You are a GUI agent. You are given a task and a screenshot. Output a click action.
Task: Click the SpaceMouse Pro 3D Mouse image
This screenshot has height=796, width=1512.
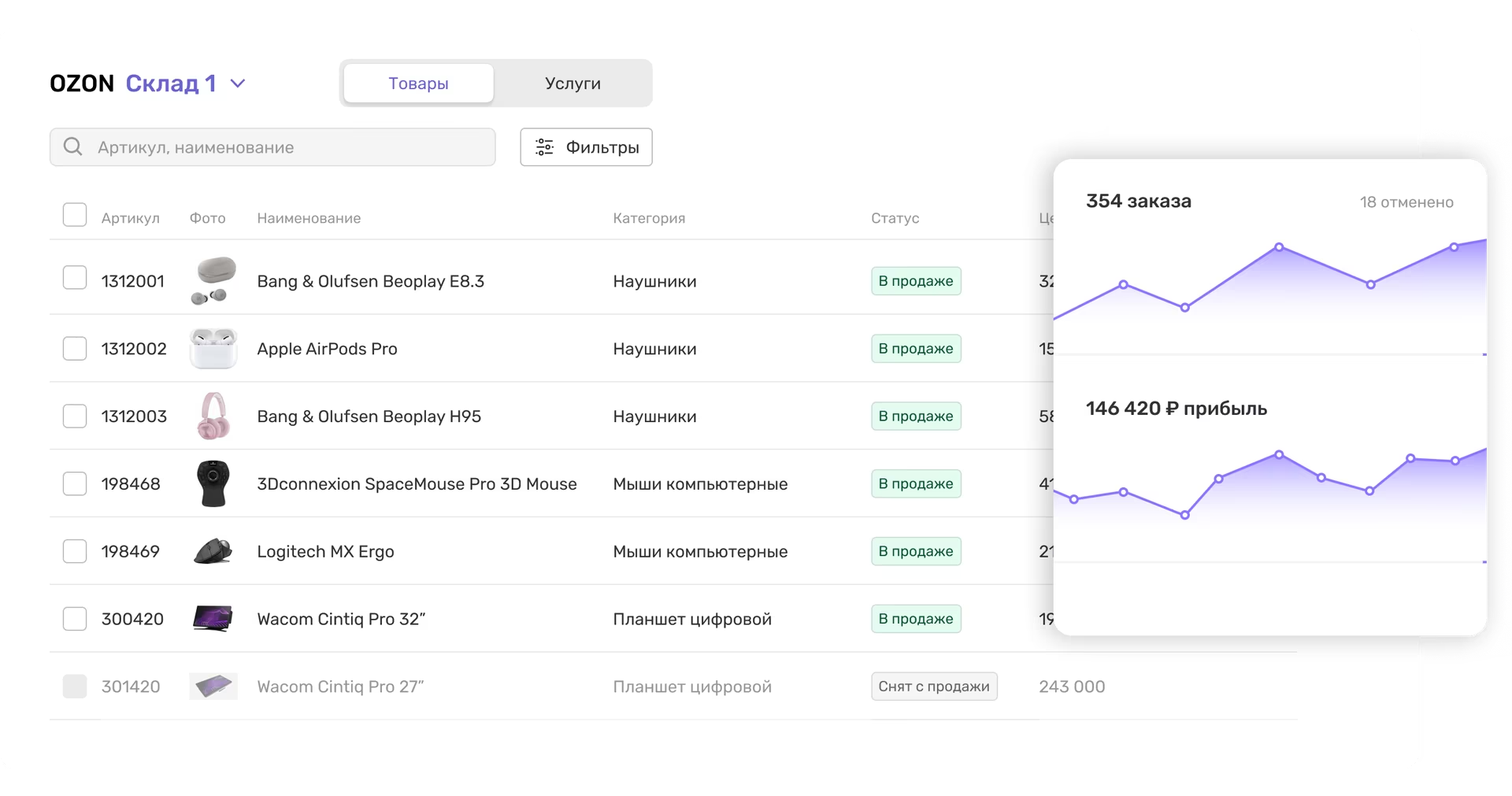213,483
